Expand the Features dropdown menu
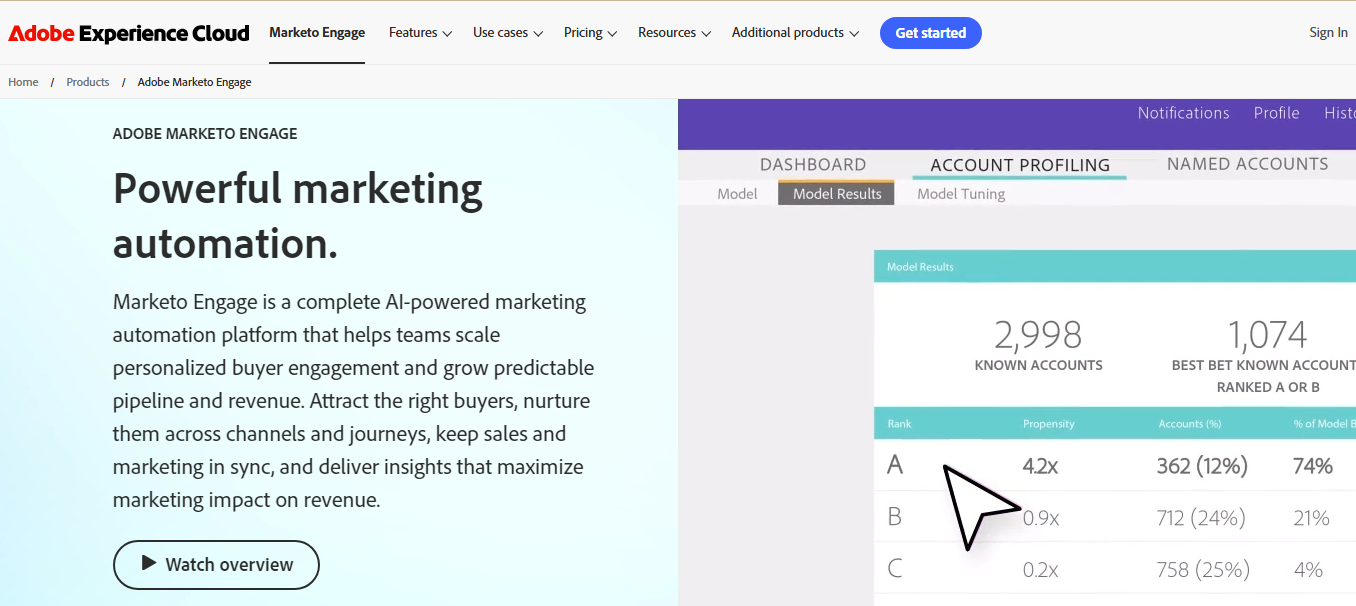This screenshot has height=606, width=1356. coord(420,33)
